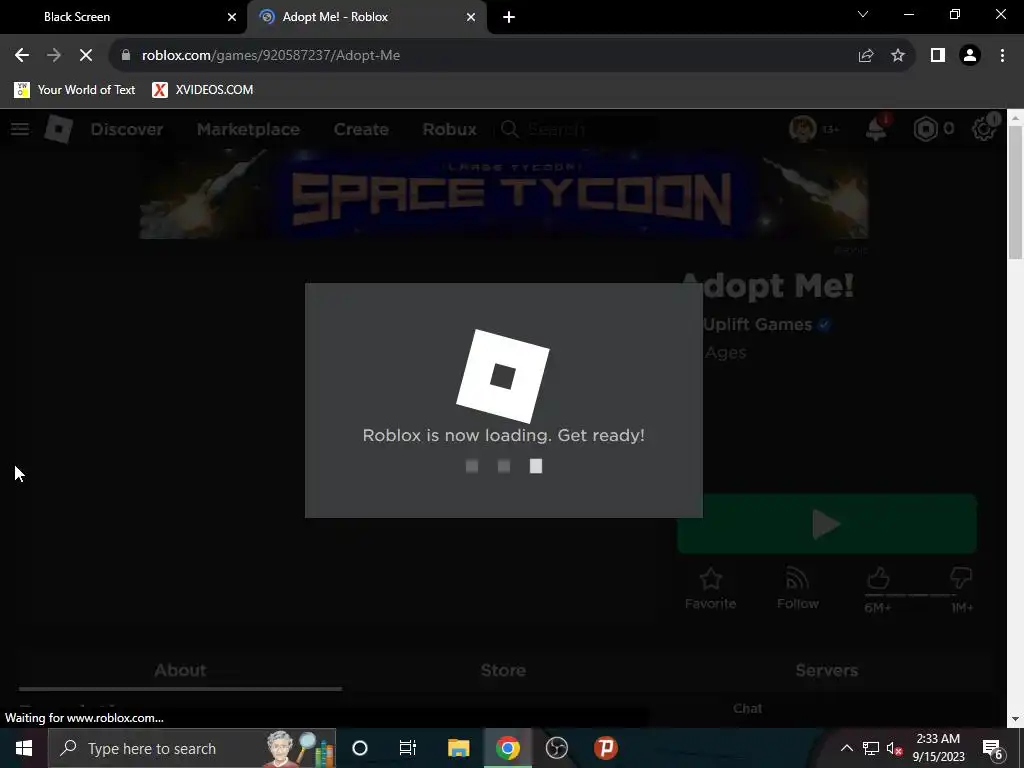The height and width of the screenshot is (768, 1024).
Task: Switch to the Black Screen tab
Action: click(124, 17)
